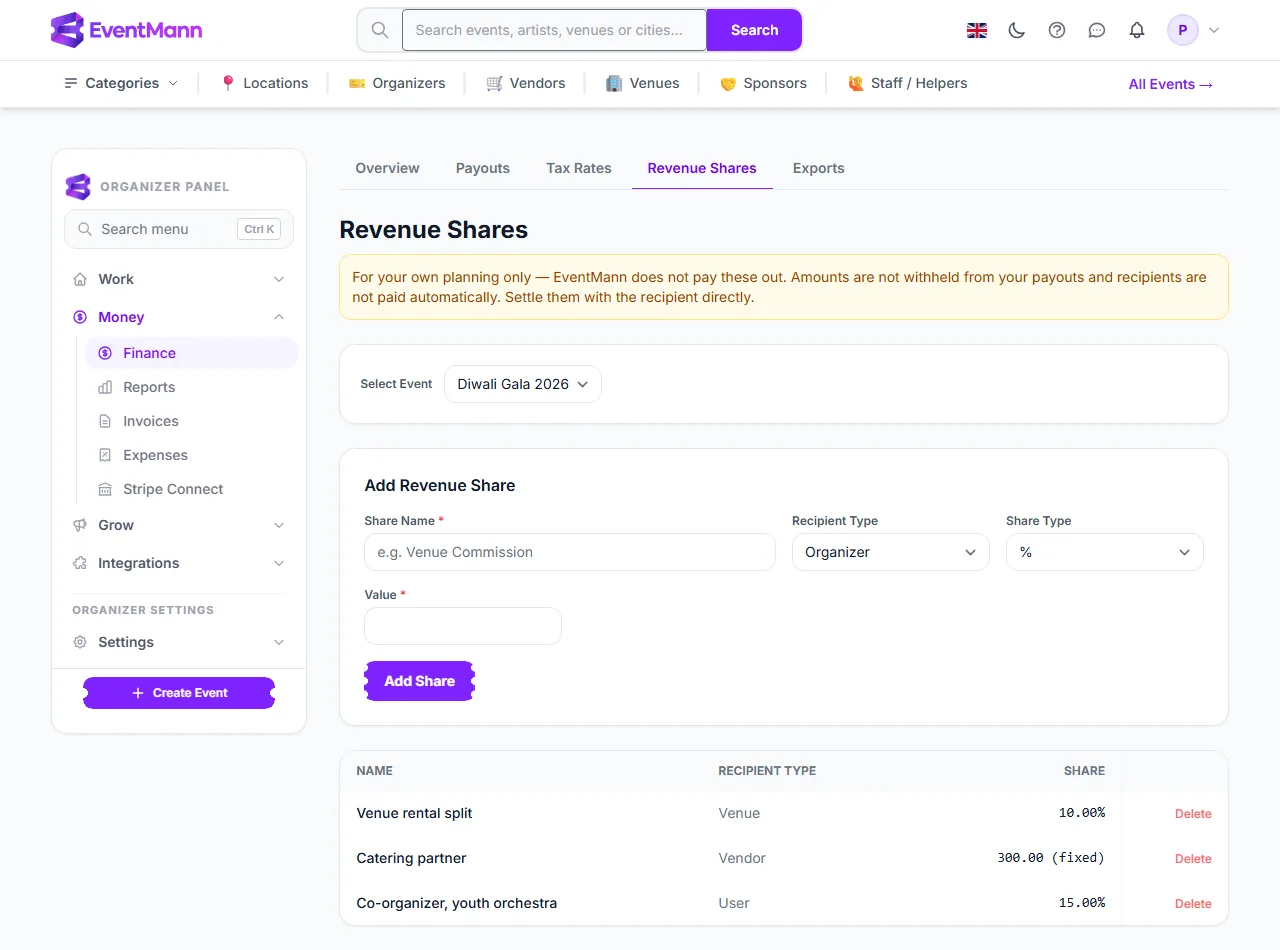Image resolution: width=1280 pixels, height=950 pixels.
Task: Open help using the question mark icon
Action: pos(1057,30)
